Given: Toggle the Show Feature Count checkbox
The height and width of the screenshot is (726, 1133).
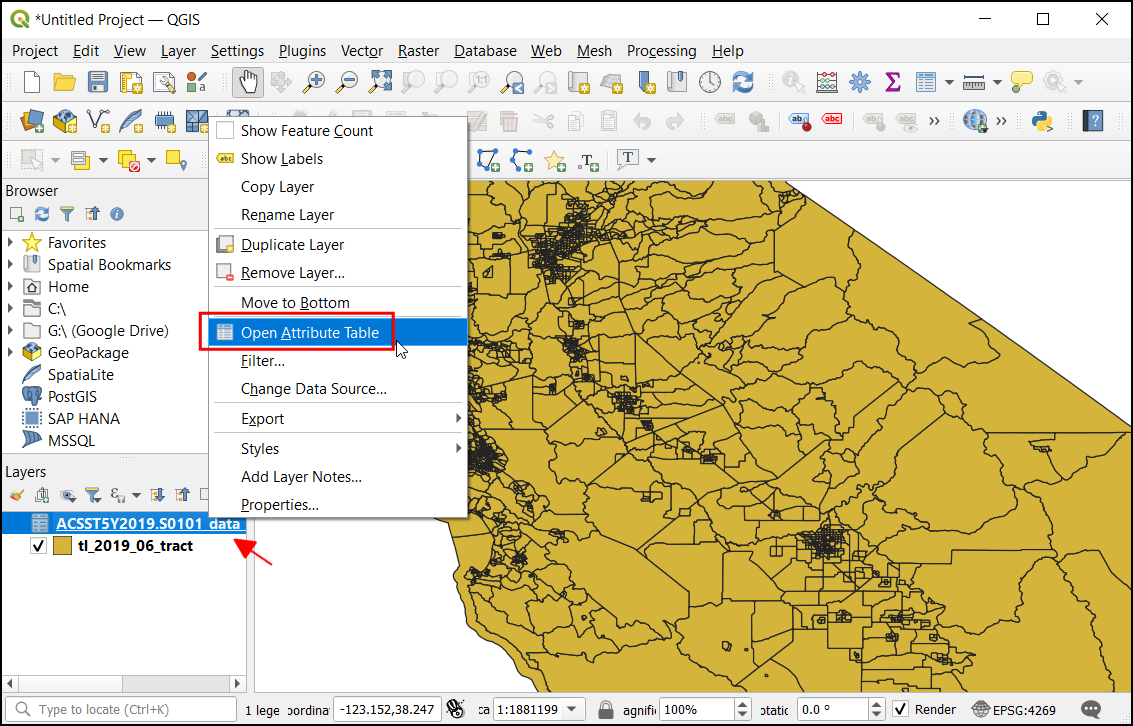Looking at the screenshot, I should click(x=225, y=131).
